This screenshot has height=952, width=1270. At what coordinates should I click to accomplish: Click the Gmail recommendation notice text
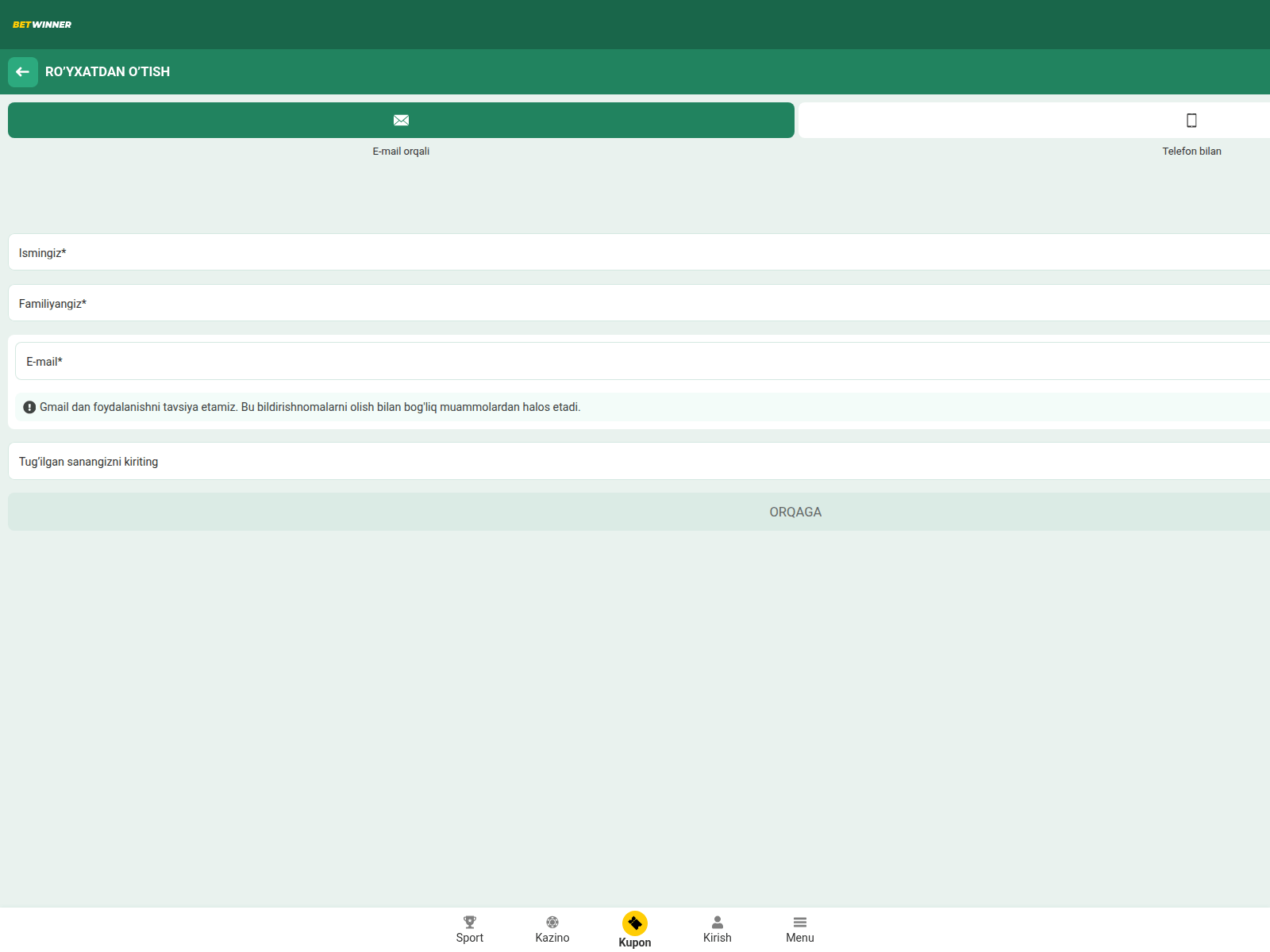pos(310,407)
